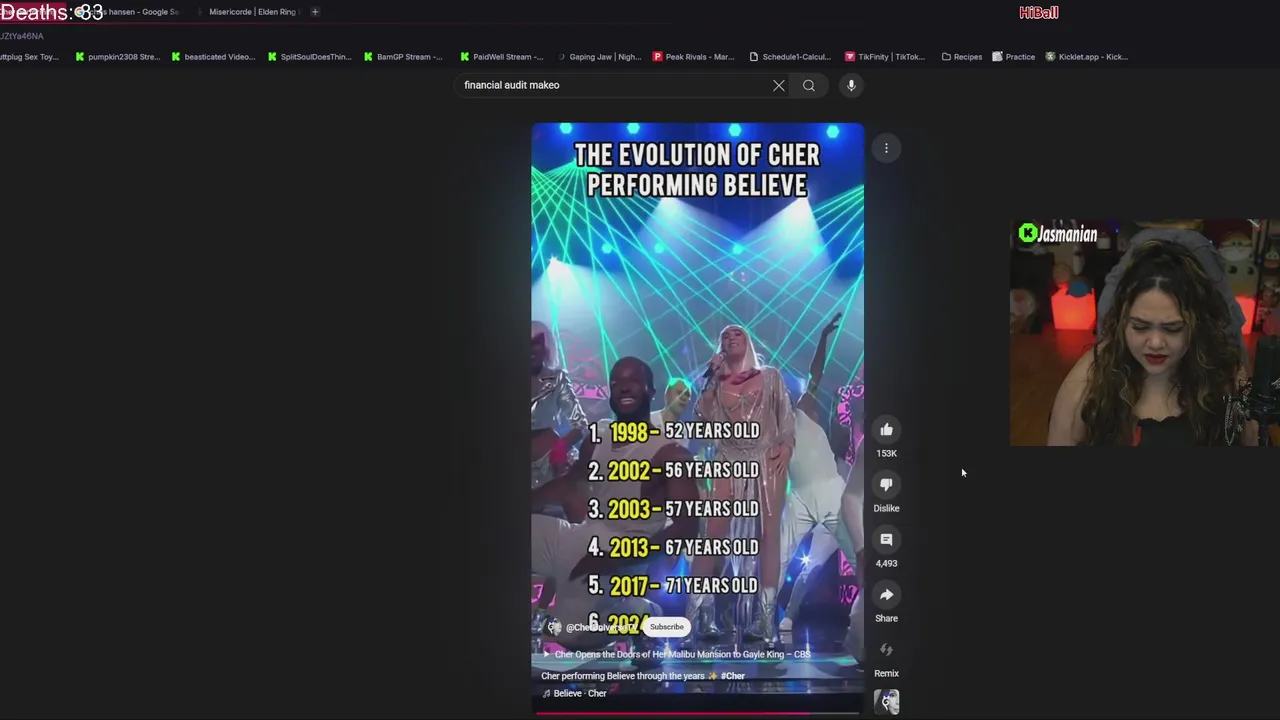The width and height of the screenshot is (1280, 720).
Task: Open the BamGP Stream bookmark
Action: 403,57
